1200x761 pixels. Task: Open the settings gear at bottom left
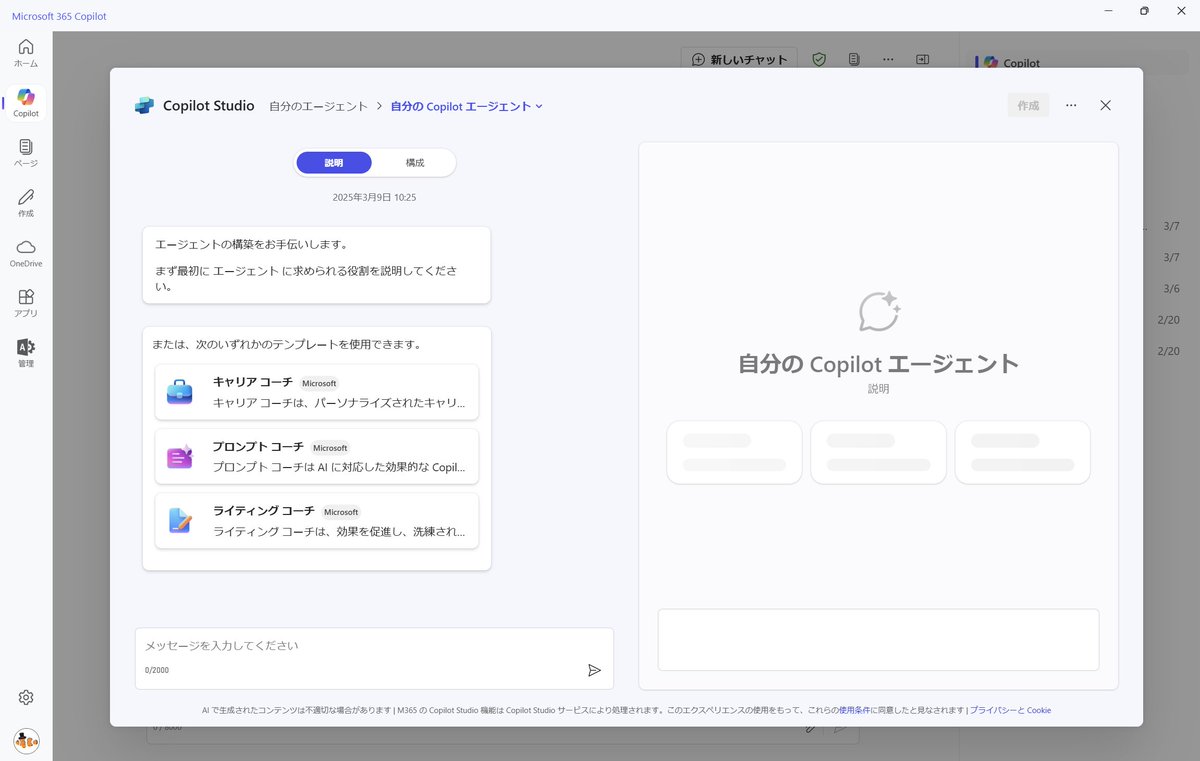[x=25, y=697]
